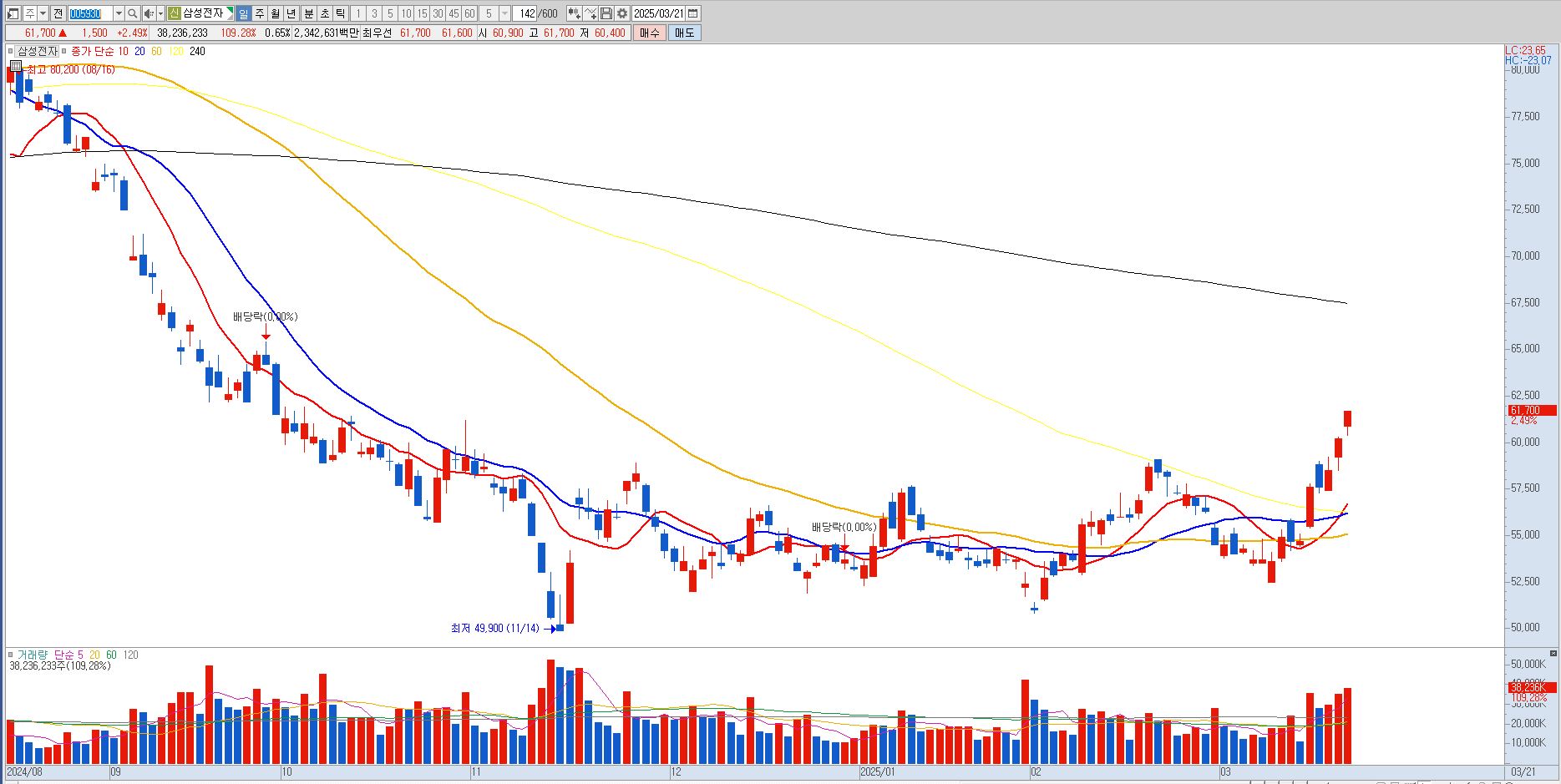Click the small square before 거래량 legend
The height and width of the screenshot is (784, 1561).
coord(11,655)
